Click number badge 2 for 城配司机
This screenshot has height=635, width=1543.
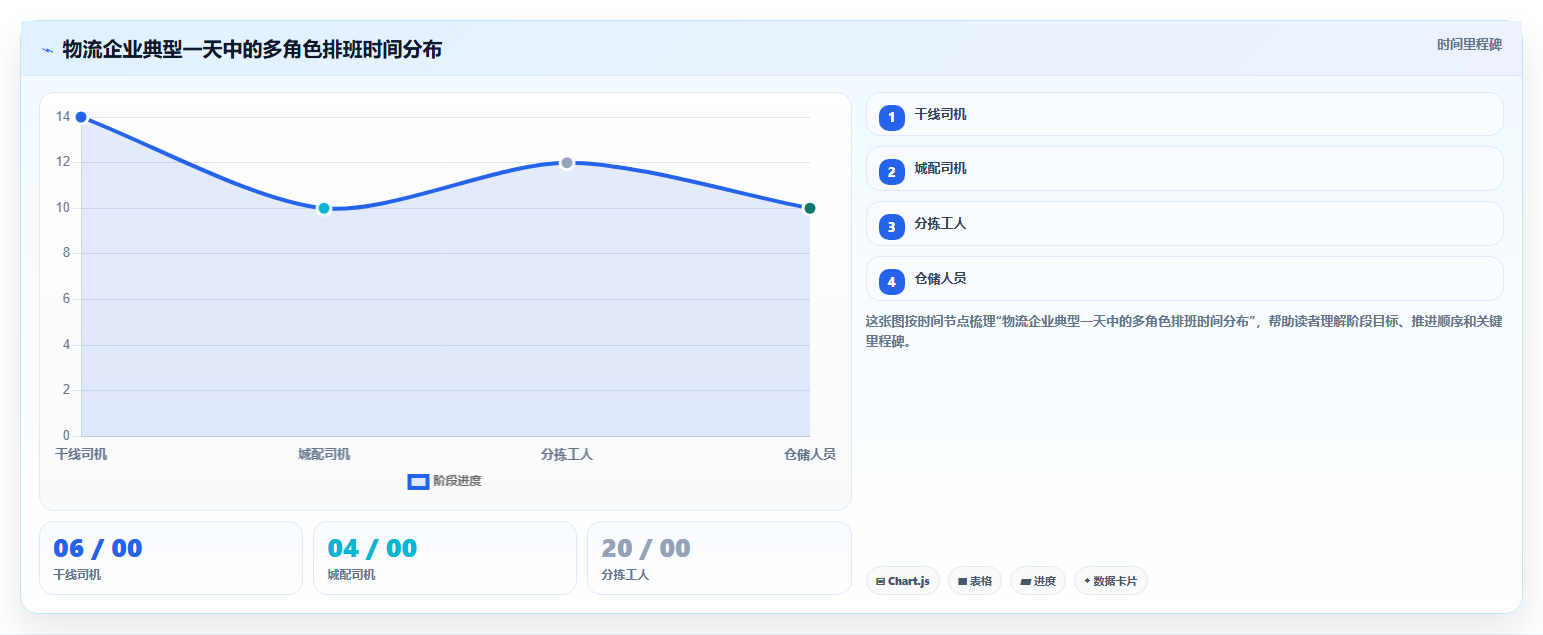891,172
